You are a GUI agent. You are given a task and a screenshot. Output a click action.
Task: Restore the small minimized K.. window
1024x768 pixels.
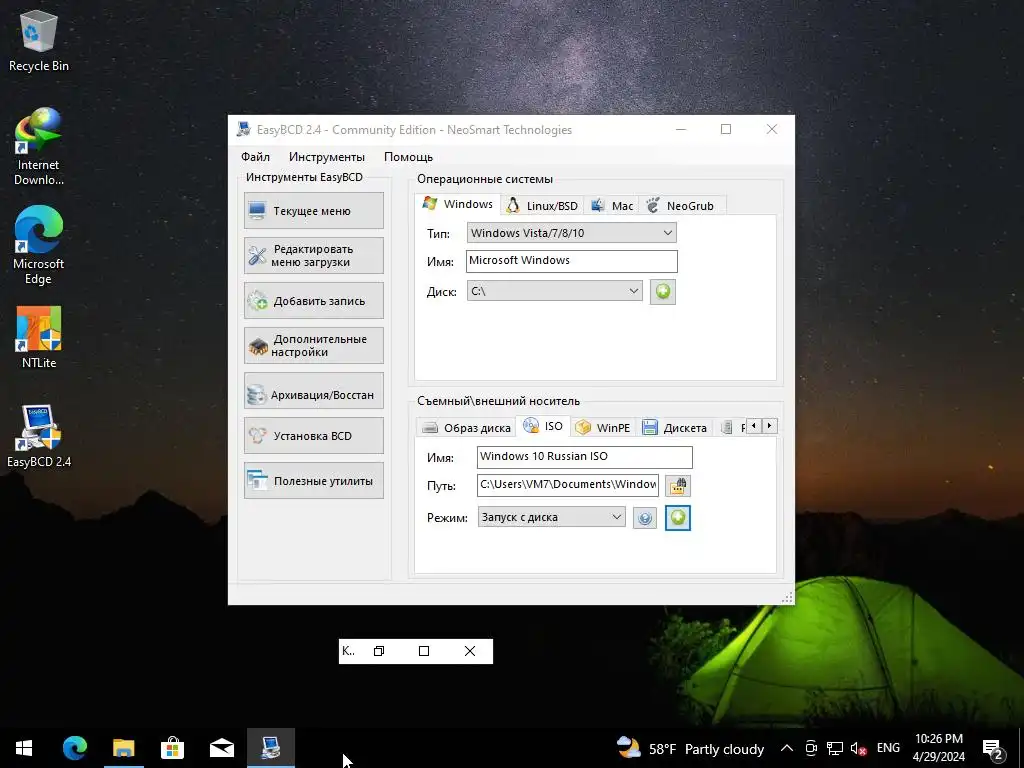pyautogui.click(x=379, y=651)
